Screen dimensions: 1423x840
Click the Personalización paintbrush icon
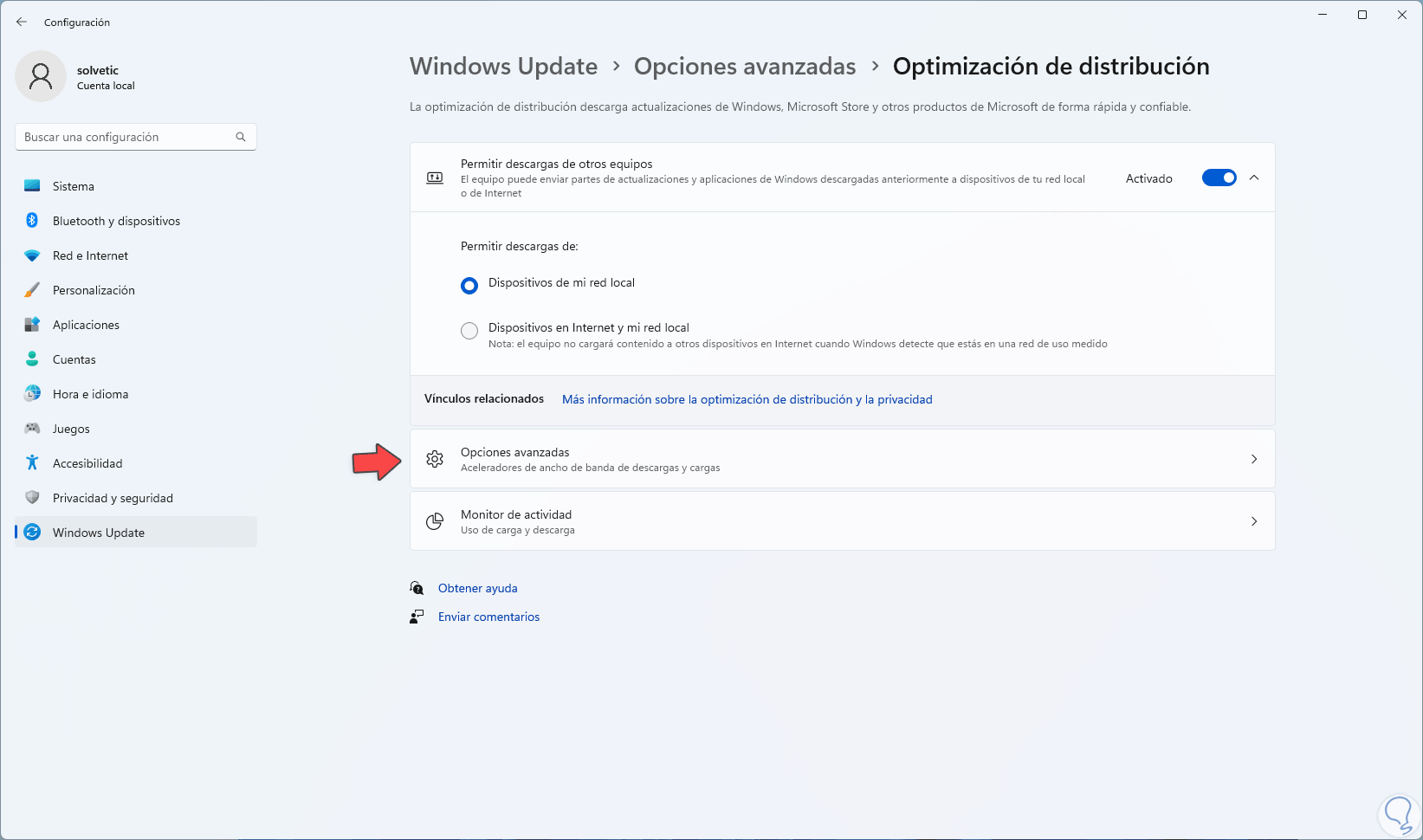pos(32,290)
